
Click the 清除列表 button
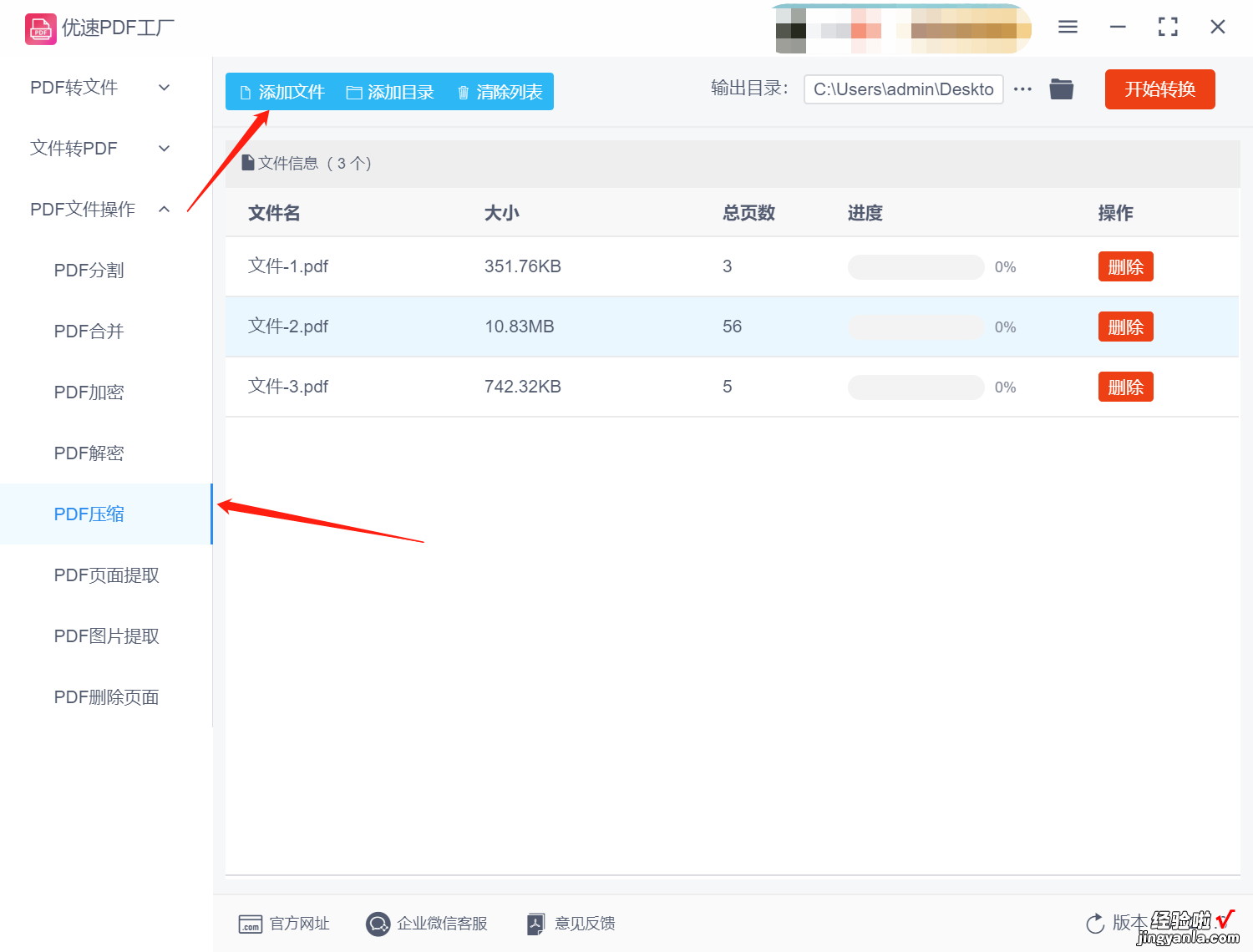(x=500, y=92)
